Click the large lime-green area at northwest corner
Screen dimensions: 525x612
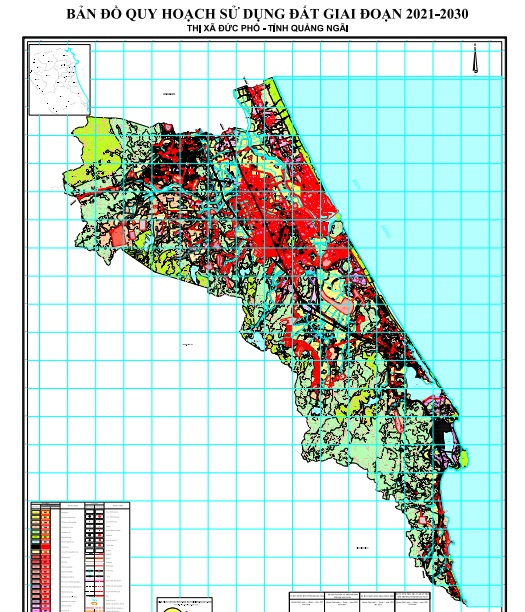[94, 148]
